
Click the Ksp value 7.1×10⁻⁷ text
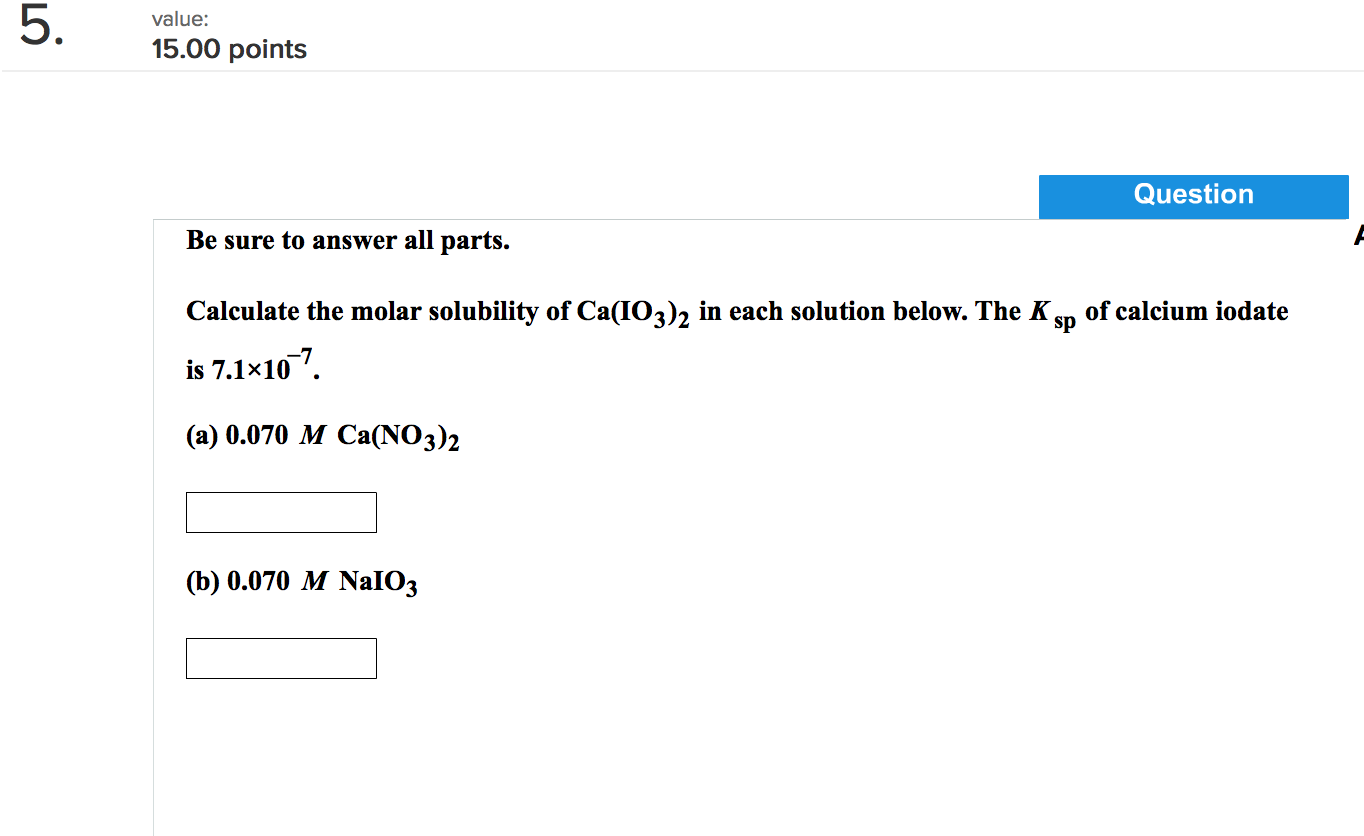[263, 366]
